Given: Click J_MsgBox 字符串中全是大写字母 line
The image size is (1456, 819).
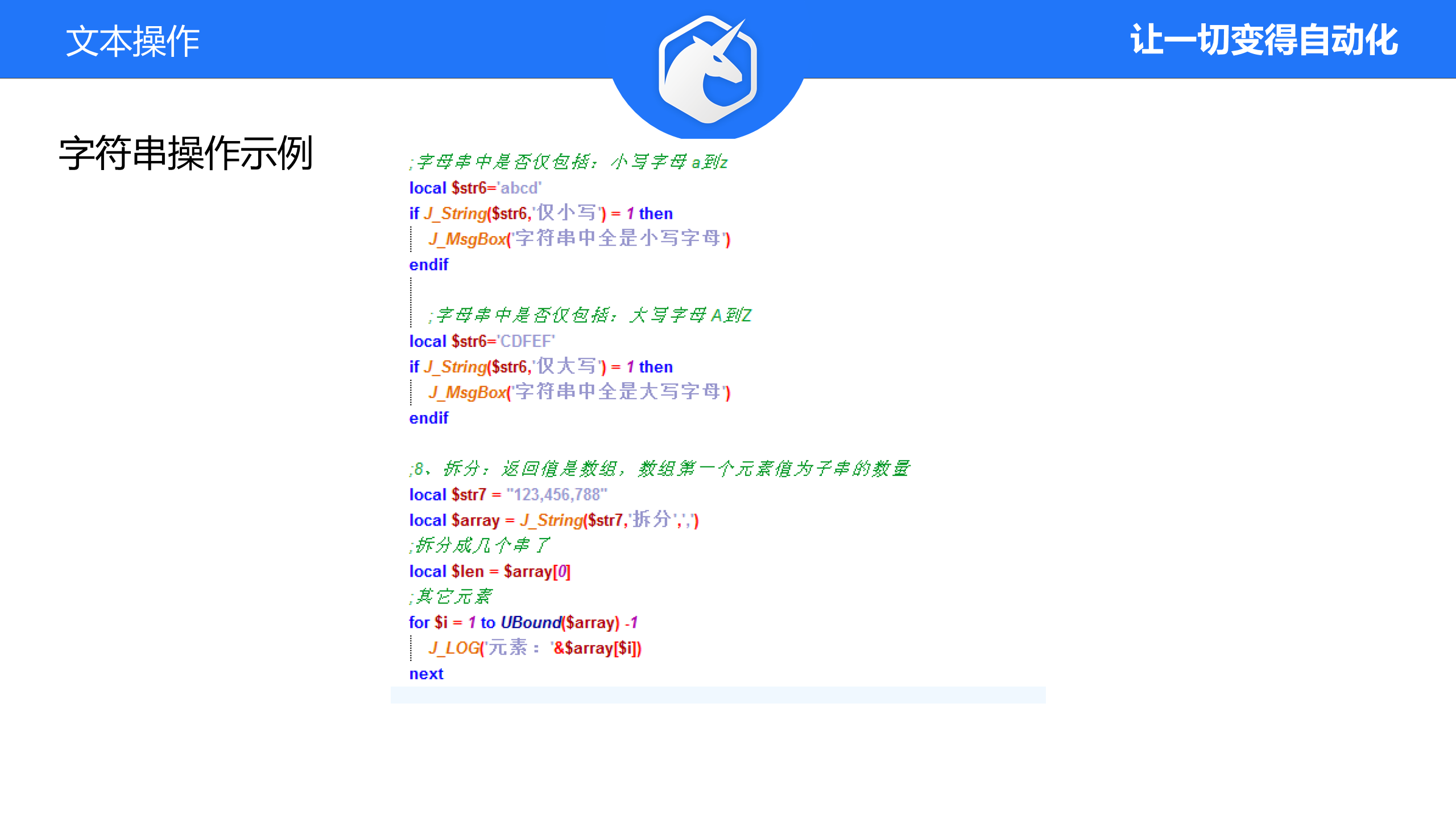Looking at the screenshot, I should pyautogui.click(x=579, y=392).
